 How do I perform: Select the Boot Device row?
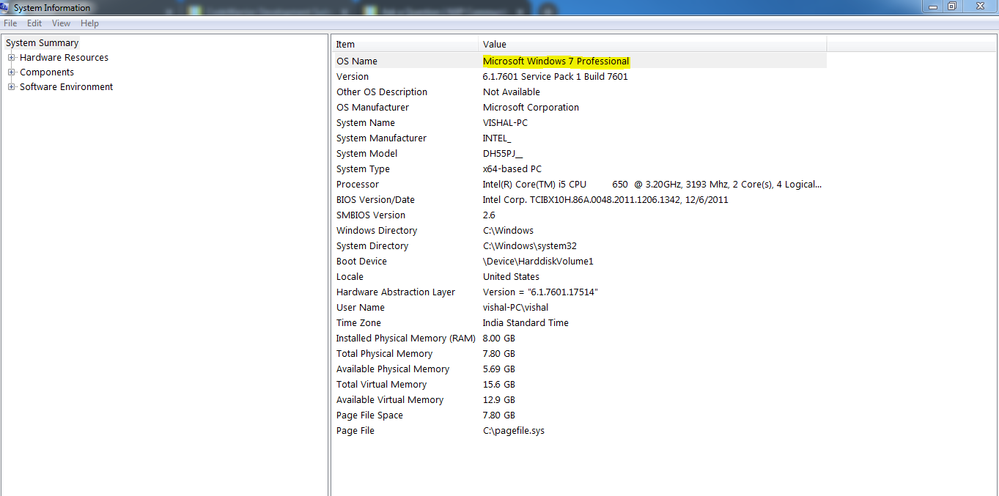[580, 261]
